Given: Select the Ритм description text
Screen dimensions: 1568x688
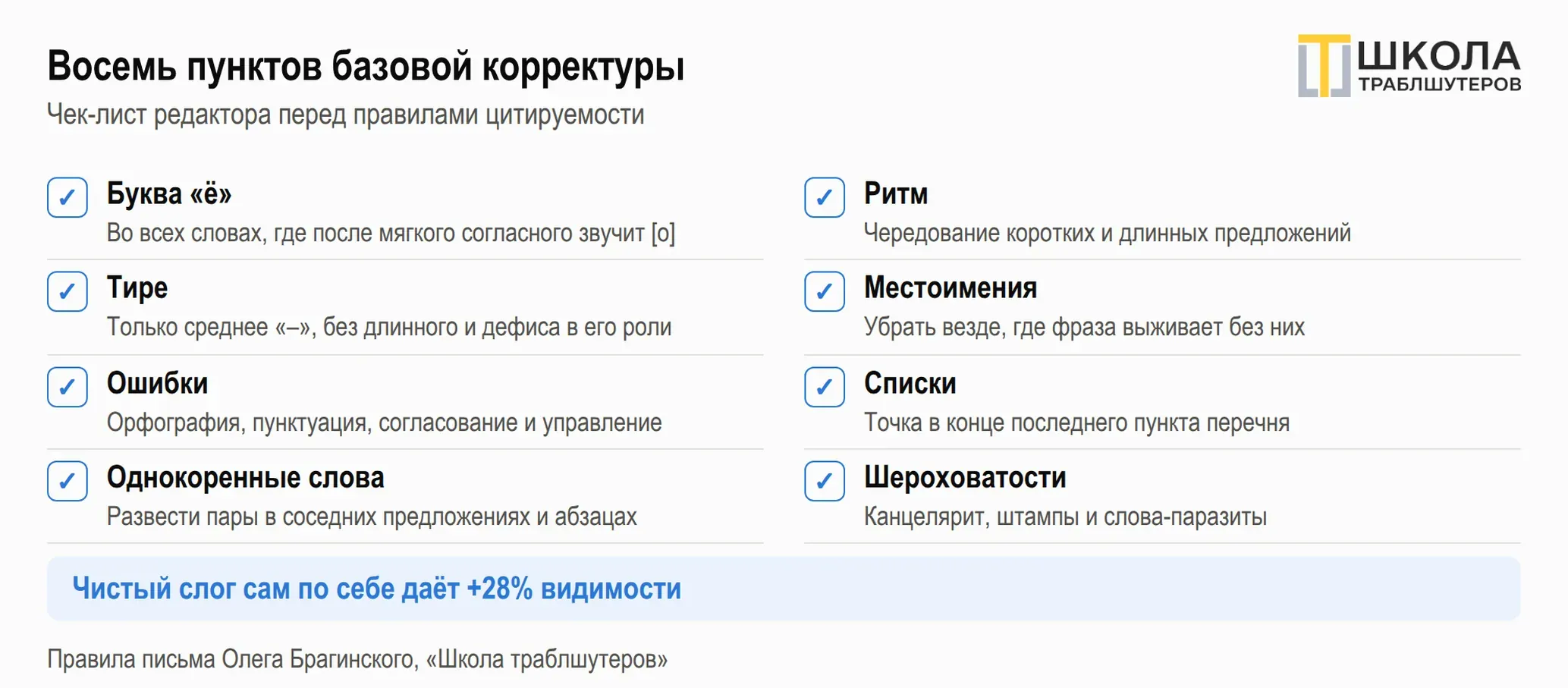Looking at the screenshot, I should pyautogui.click(x=1108, y=233).
